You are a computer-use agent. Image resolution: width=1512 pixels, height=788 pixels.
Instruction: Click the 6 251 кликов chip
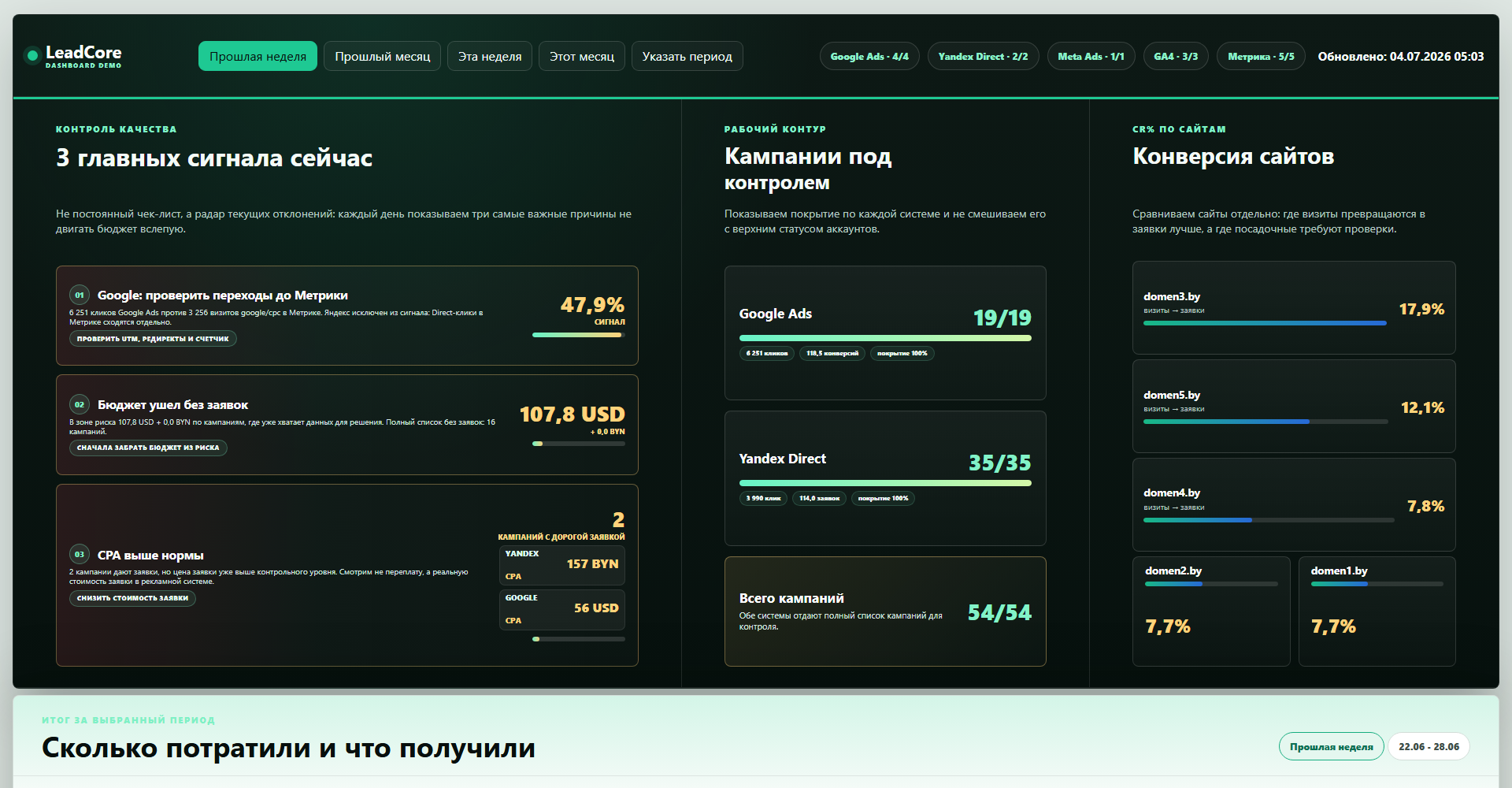767,353
